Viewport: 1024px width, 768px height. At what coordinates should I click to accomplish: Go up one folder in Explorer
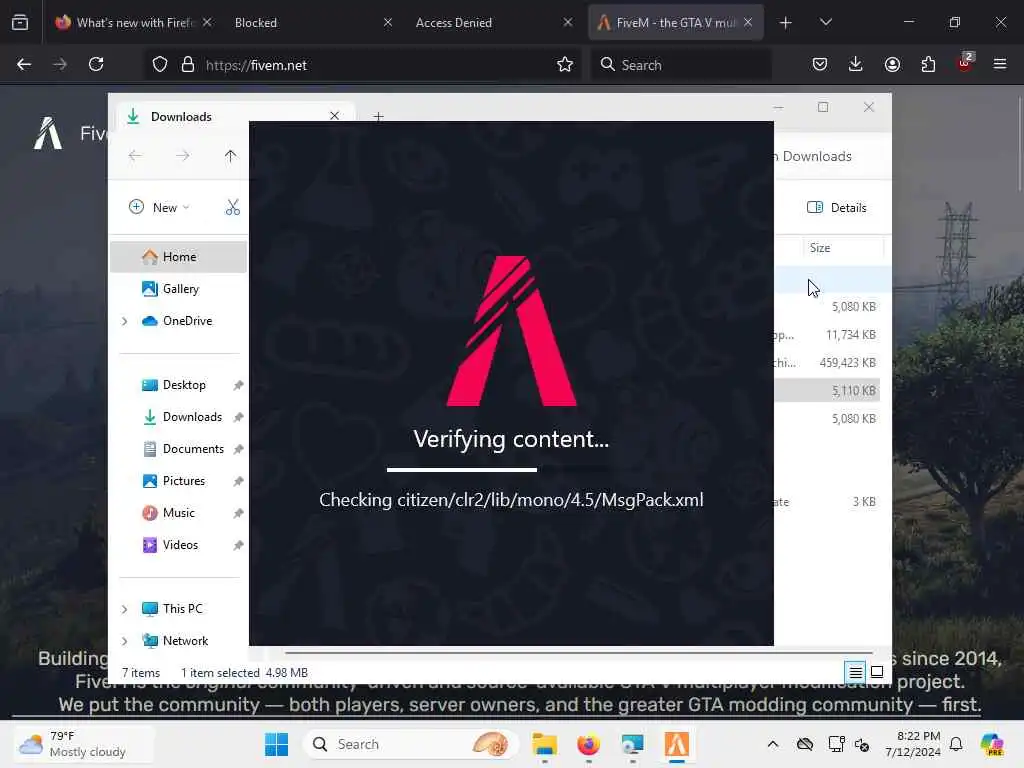(231, 155)
